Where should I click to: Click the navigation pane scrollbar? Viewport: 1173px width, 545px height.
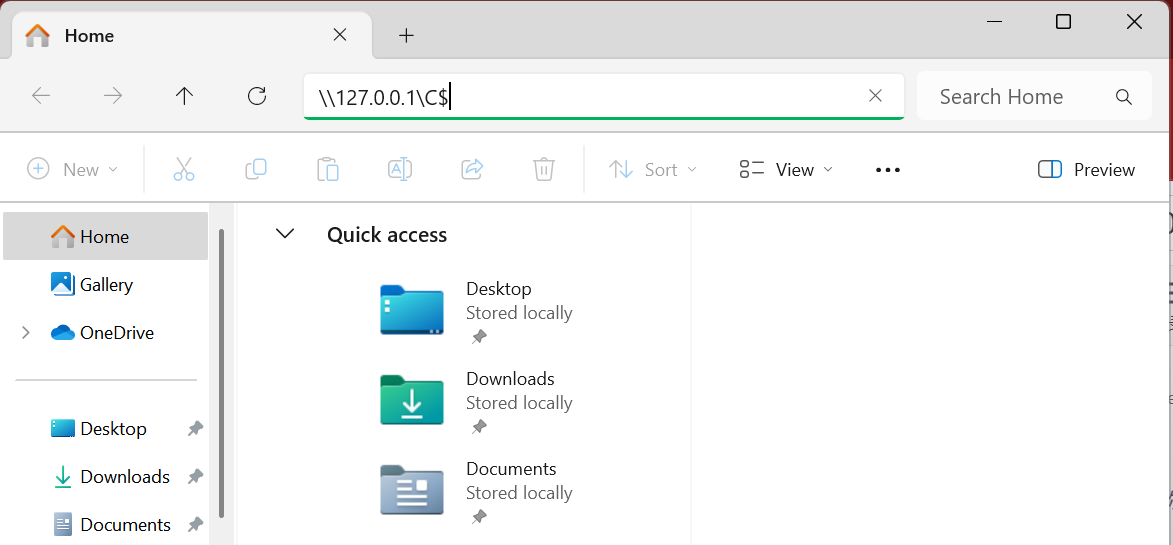[x=221, y=374]
